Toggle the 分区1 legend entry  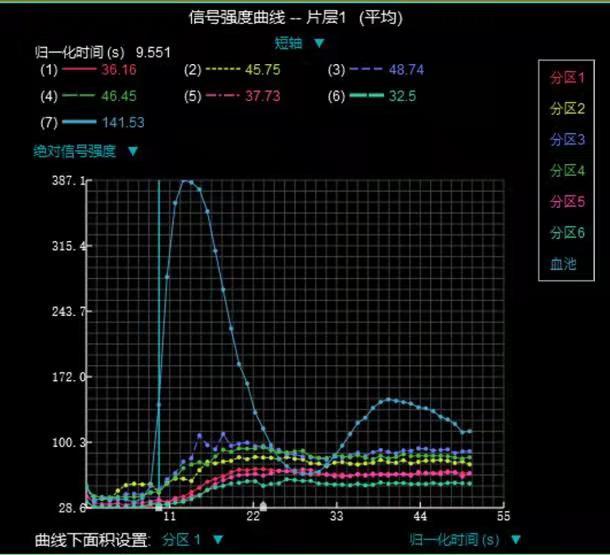tap(566, 77)
